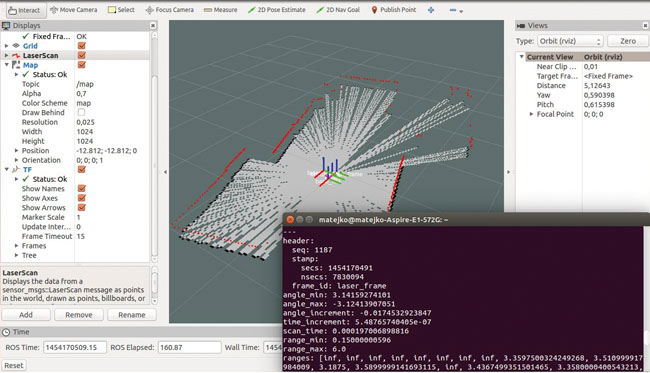
Task: Click the LaserScan display red icon
Action: coord(16,56)
